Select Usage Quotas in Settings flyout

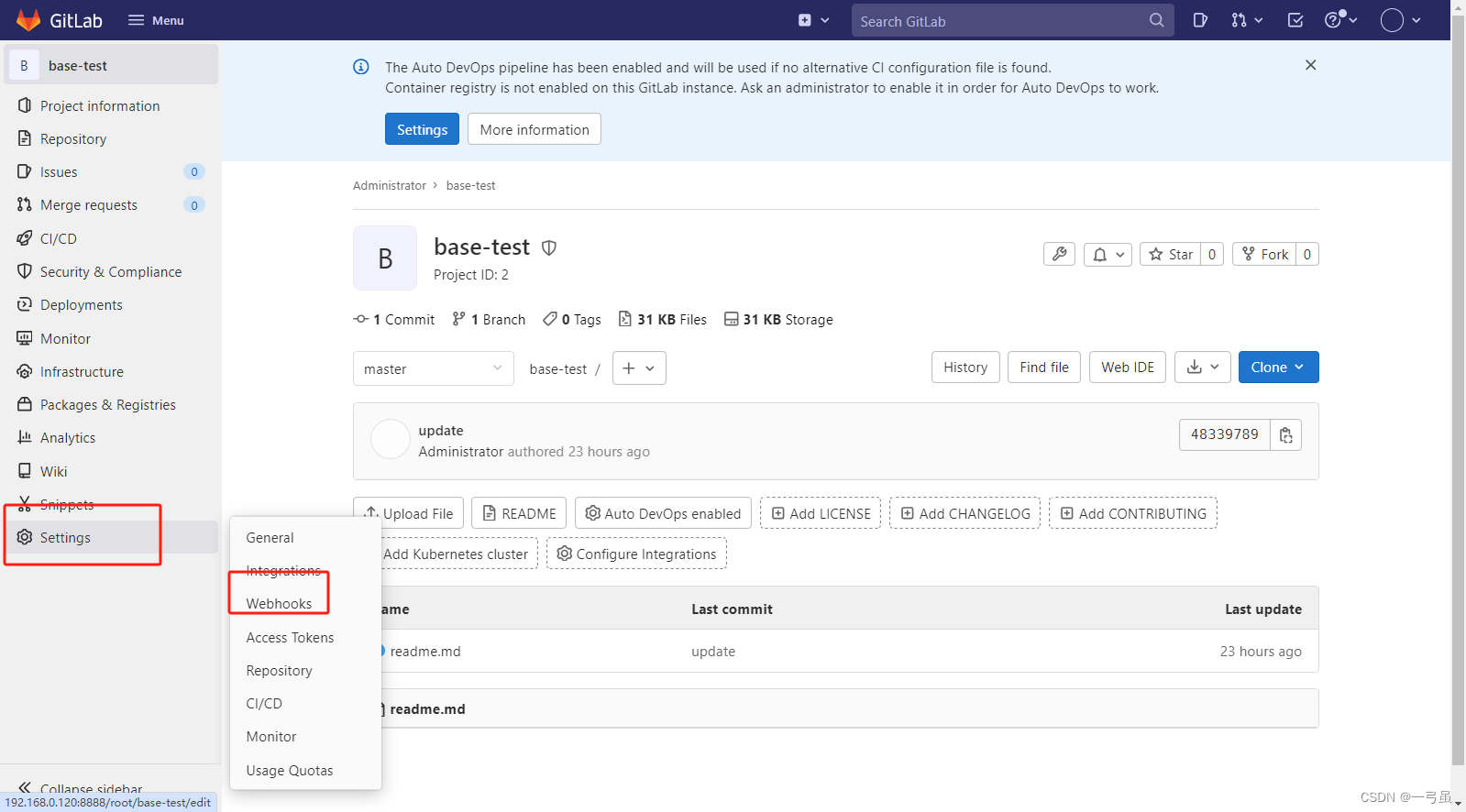[x=290, y=770]
